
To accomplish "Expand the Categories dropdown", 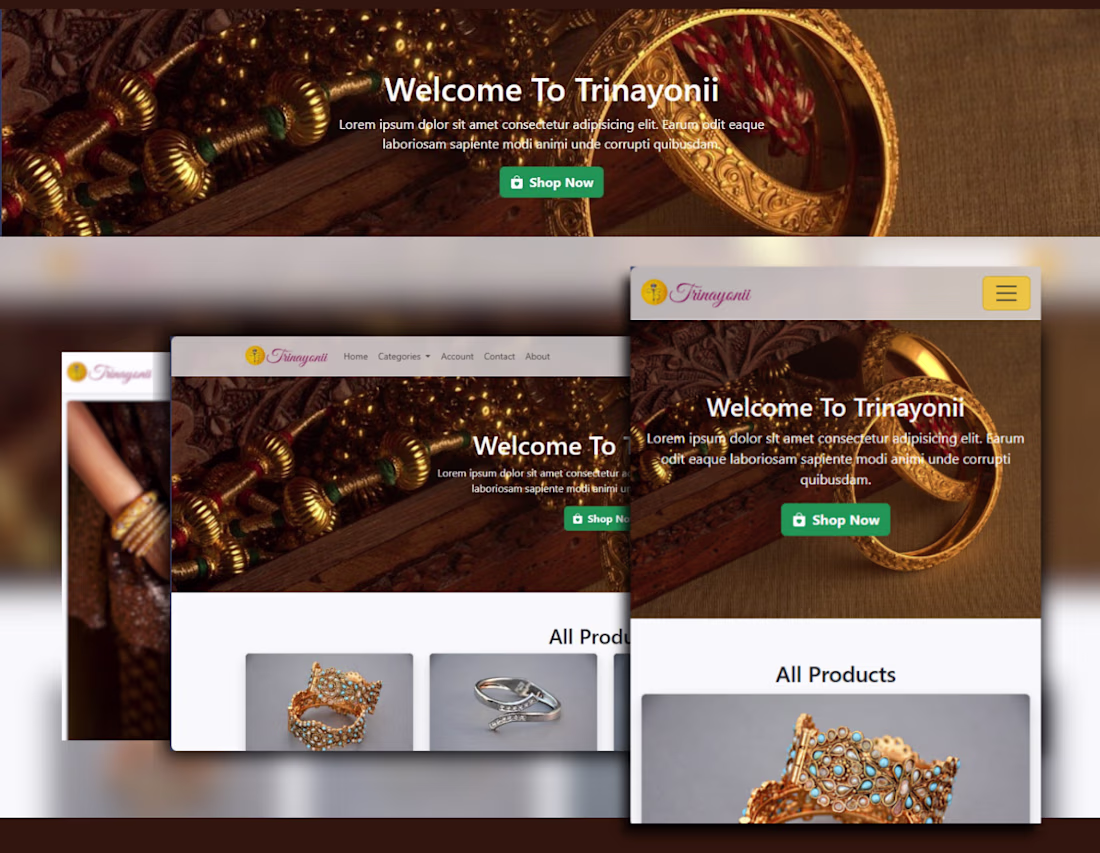I will coord(404,356).
